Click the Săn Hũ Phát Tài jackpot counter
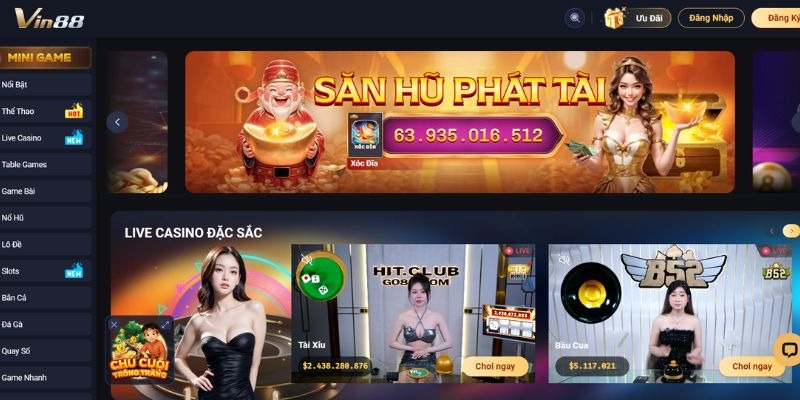 pos(468,136)
